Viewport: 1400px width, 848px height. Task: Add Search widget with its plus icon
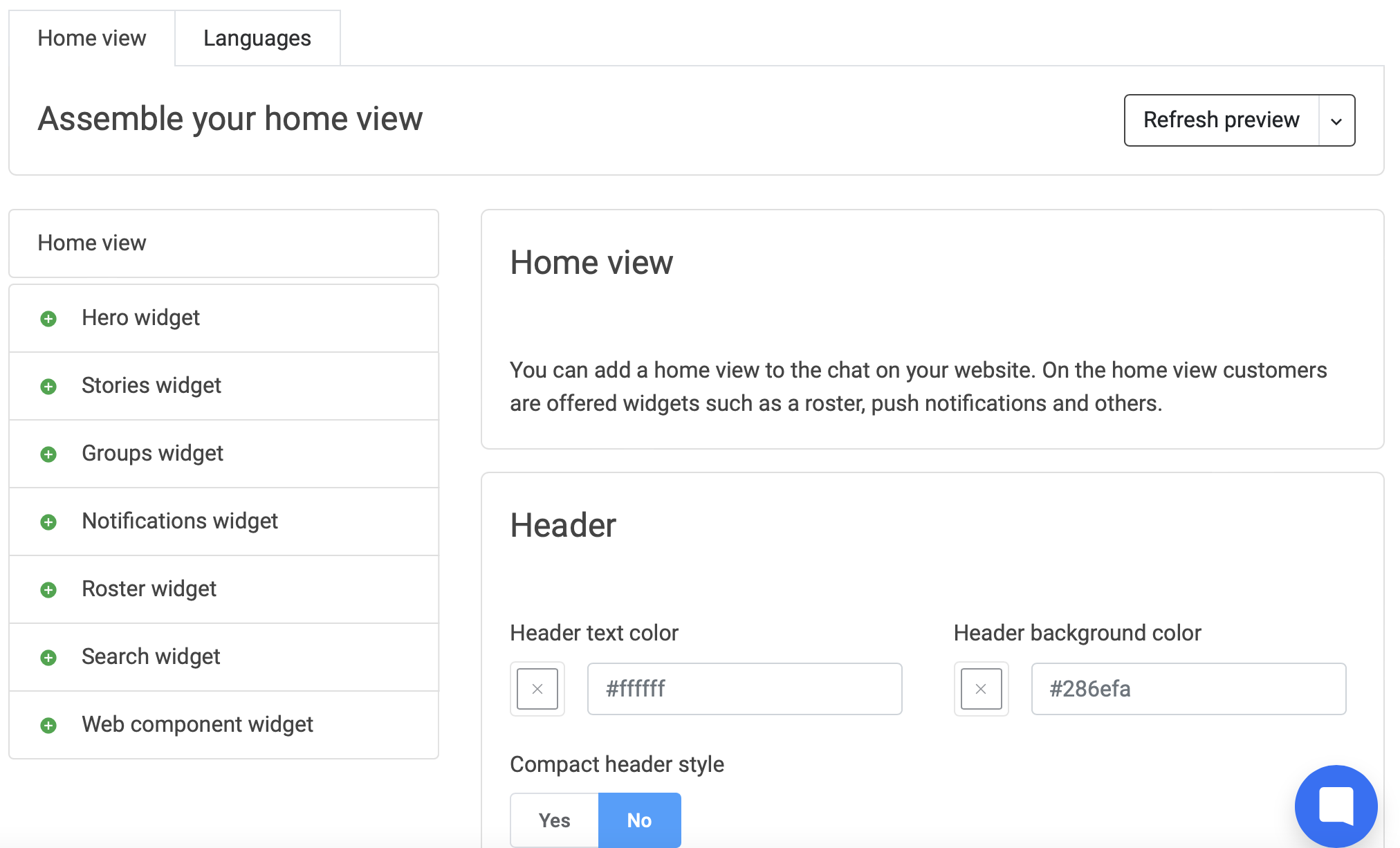coord(48,658)
